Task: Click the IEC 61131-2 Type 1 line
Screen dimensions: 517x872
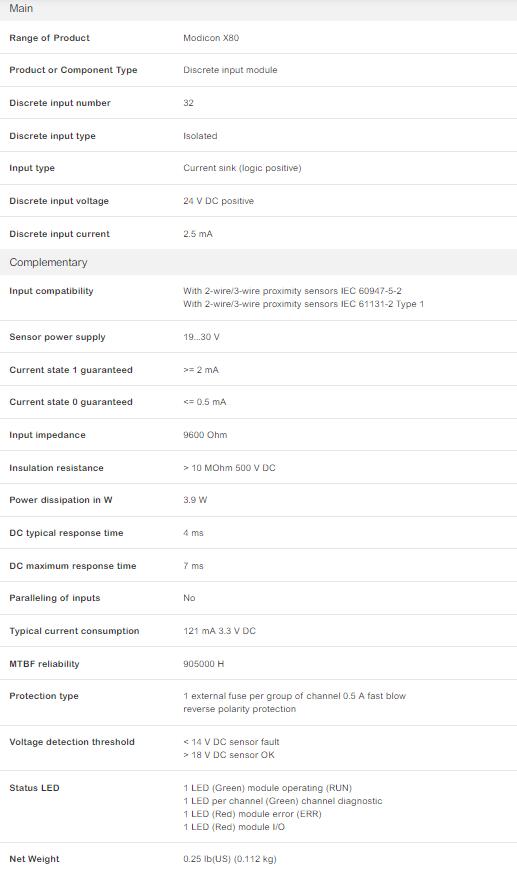Action: click(304, 304)
